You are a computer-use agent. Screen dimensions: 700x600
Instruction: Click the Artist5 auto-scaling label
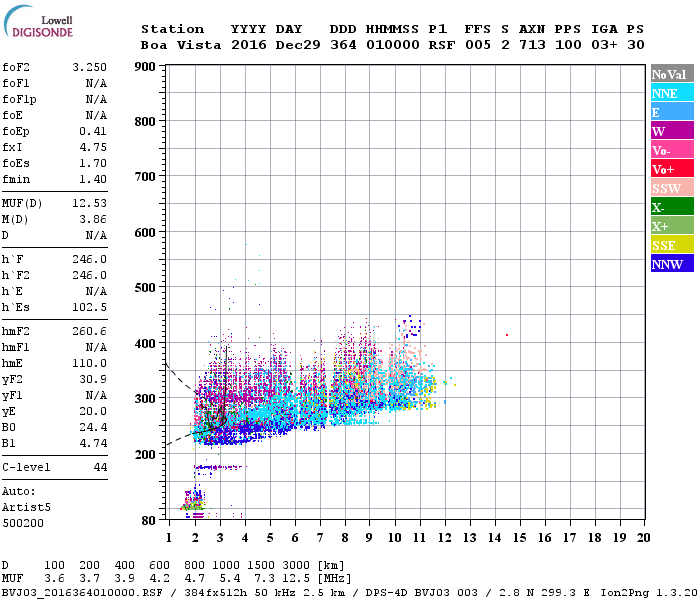coord(26,508)
